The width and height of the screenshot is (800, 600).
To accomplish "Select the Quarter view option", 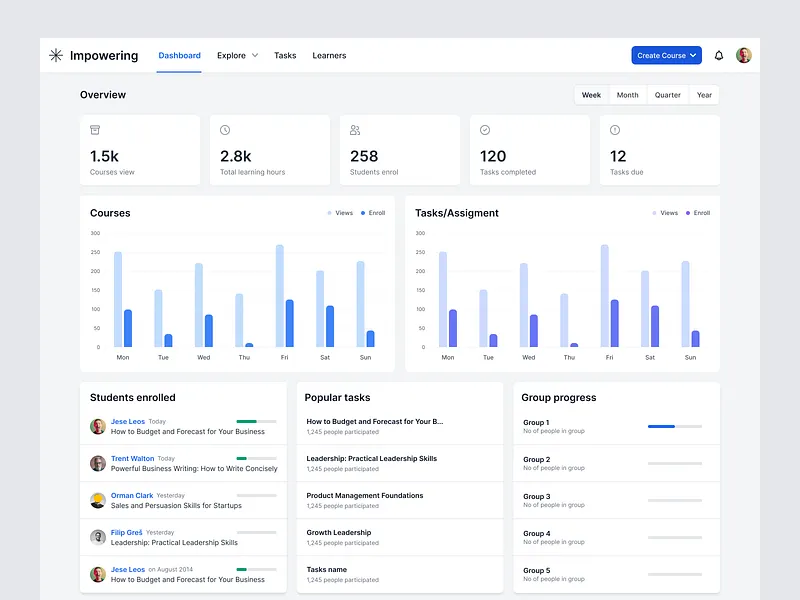I will 666,95.
